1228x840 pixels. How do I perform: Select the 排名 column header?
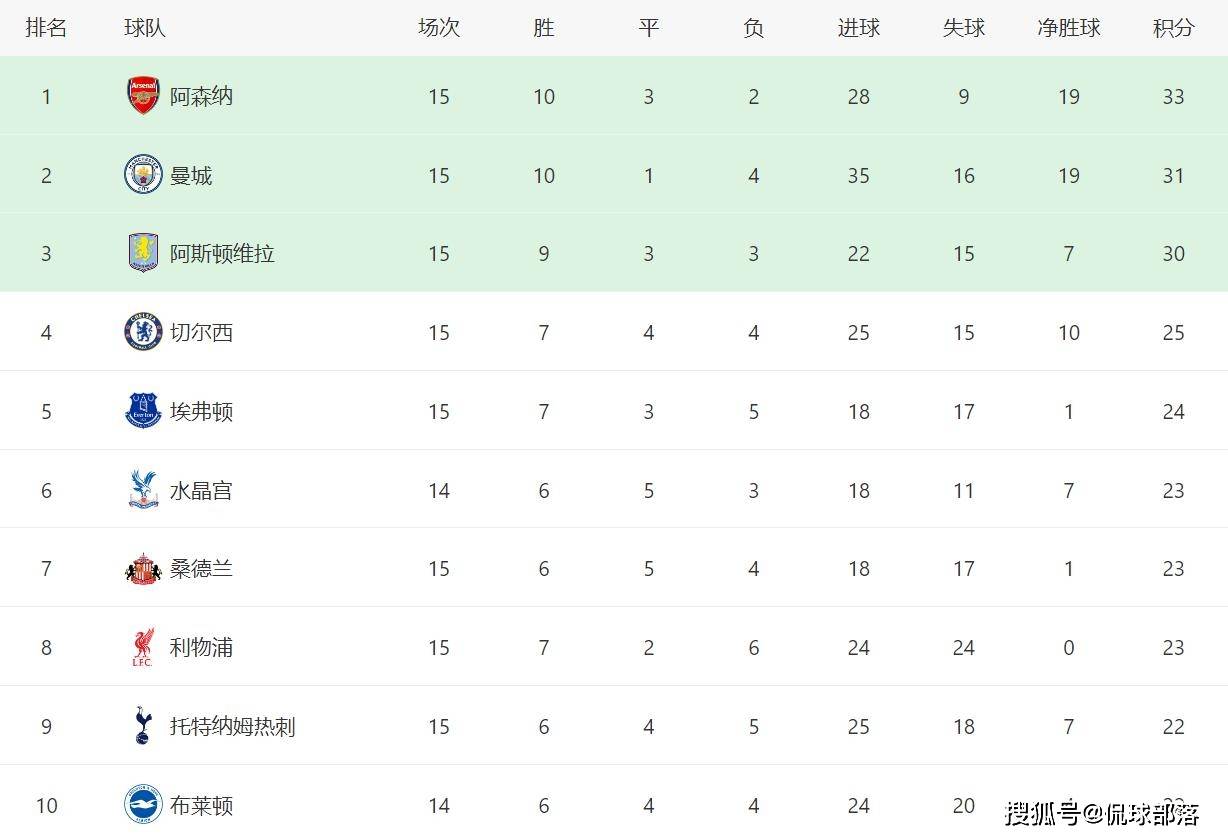[46, 28]
